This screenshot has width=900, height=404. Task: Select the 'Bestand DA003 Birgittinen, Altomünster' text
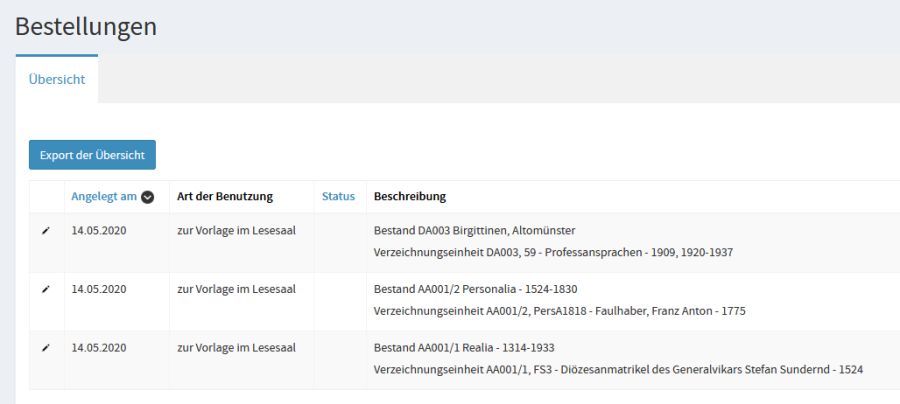tap(474, 230)
